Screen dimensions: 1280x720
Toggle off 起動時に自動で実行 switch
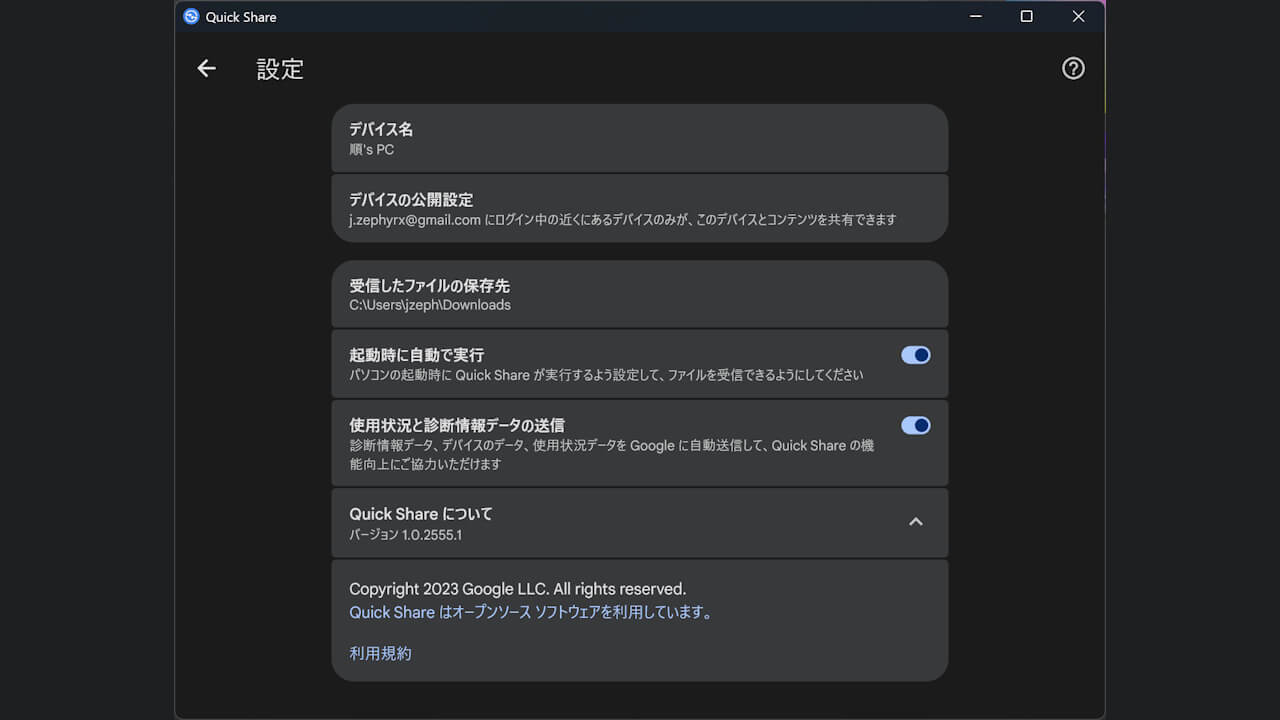coord(916,355)
